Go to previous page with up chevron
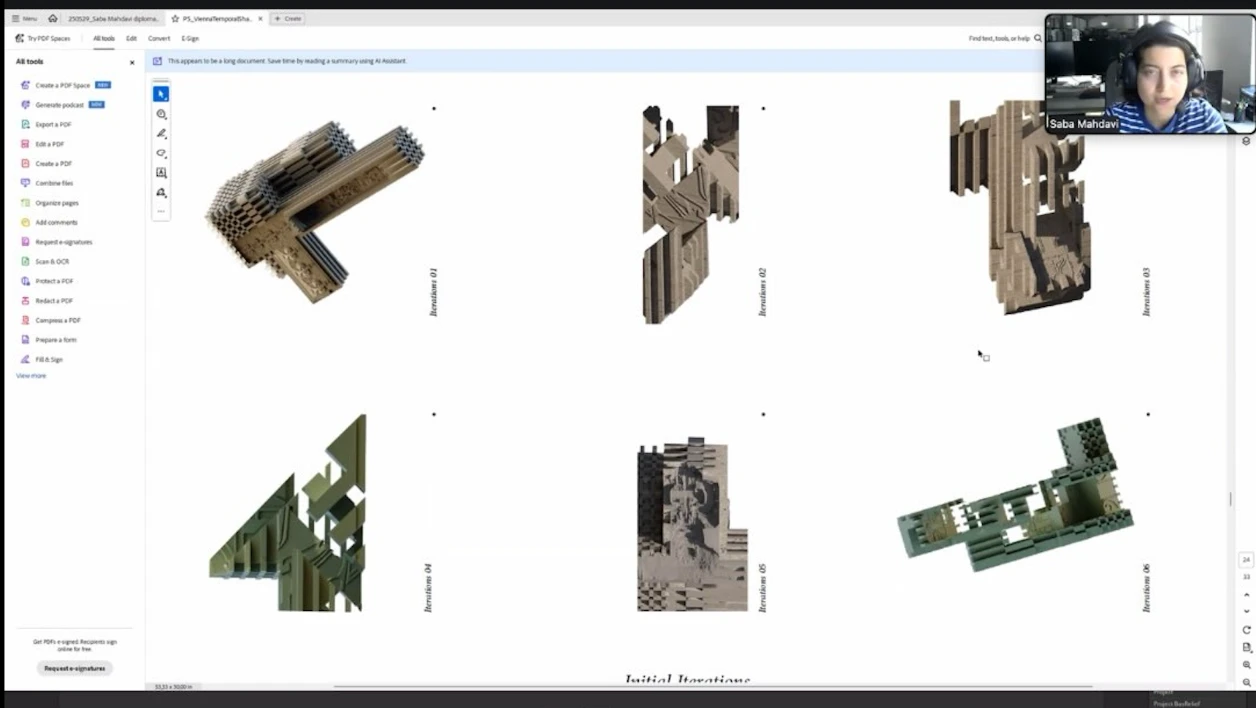Image resolution: width=1256 pixels, height=708 pixels. coord(1246,595)
